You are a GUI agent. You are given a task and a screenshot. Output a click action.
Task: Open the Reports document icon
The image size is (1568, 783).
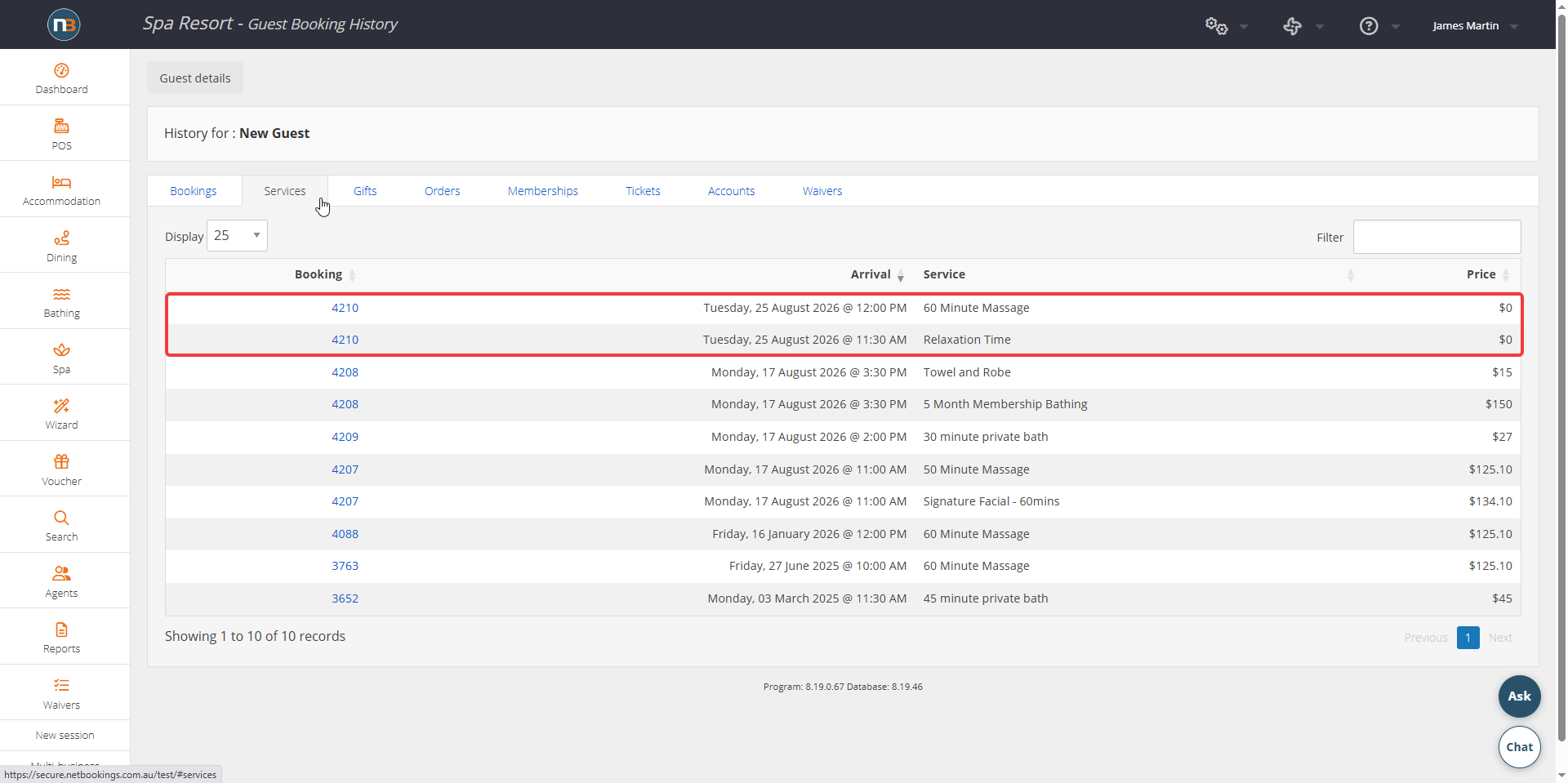[x=61, y=630]
